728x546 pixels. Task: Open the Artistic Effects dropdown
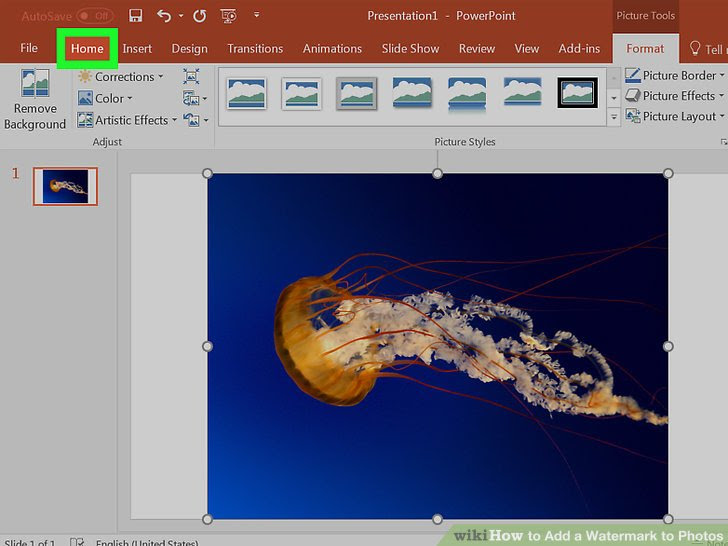[127, 120]
